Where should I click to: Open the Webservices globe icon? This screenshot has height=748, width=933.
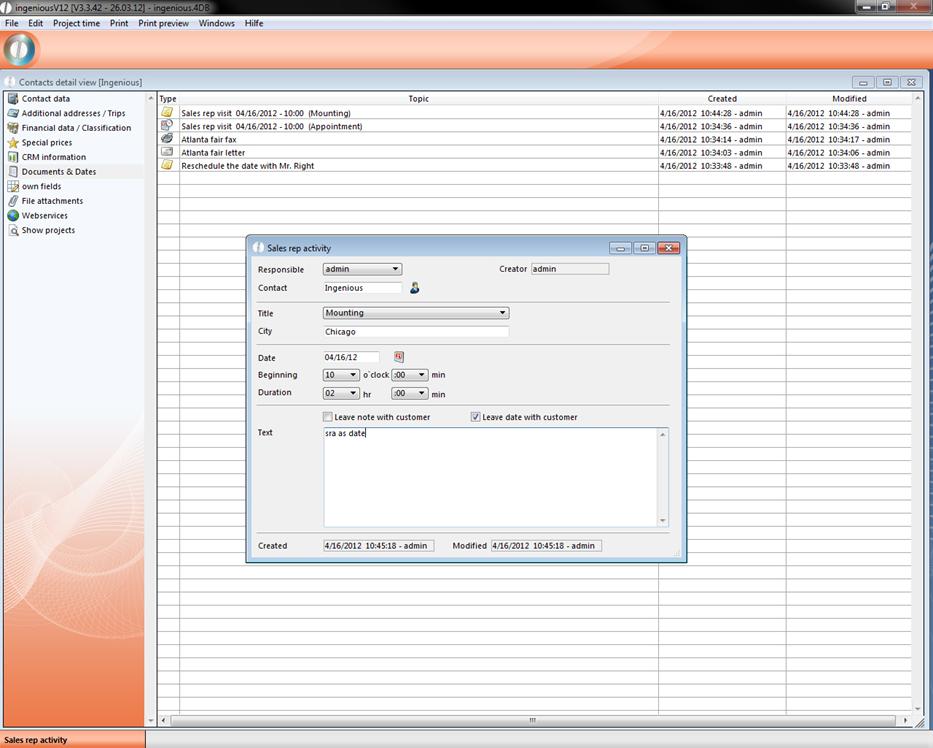(13, 216)
